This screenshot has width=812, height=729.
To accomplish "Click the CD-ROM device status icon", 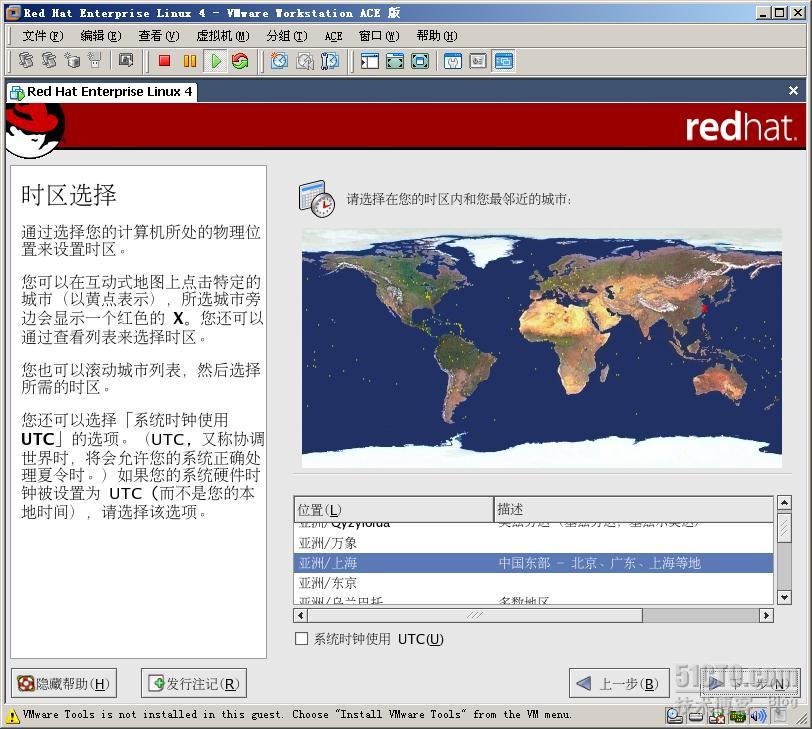I will (x=674, y=716).
